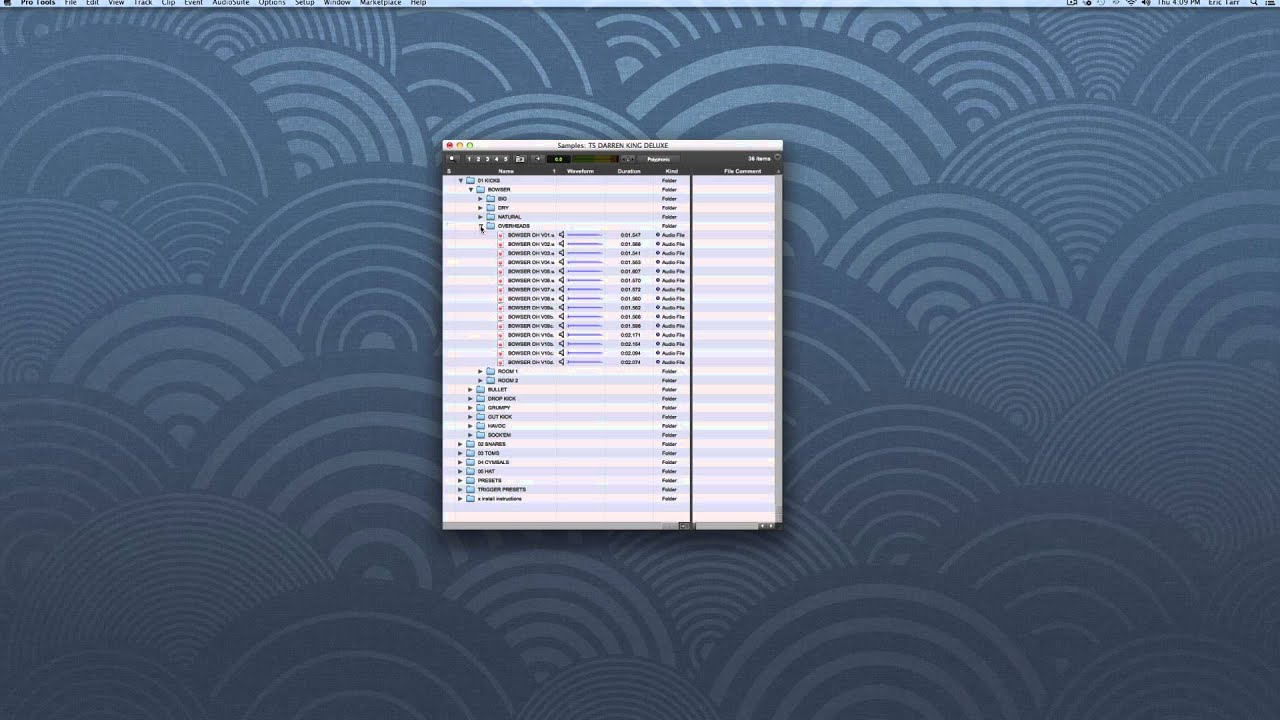Toggle the audio files conform to tempo button
Viewport: 1280px width, 720px height.
pos(628,159)
